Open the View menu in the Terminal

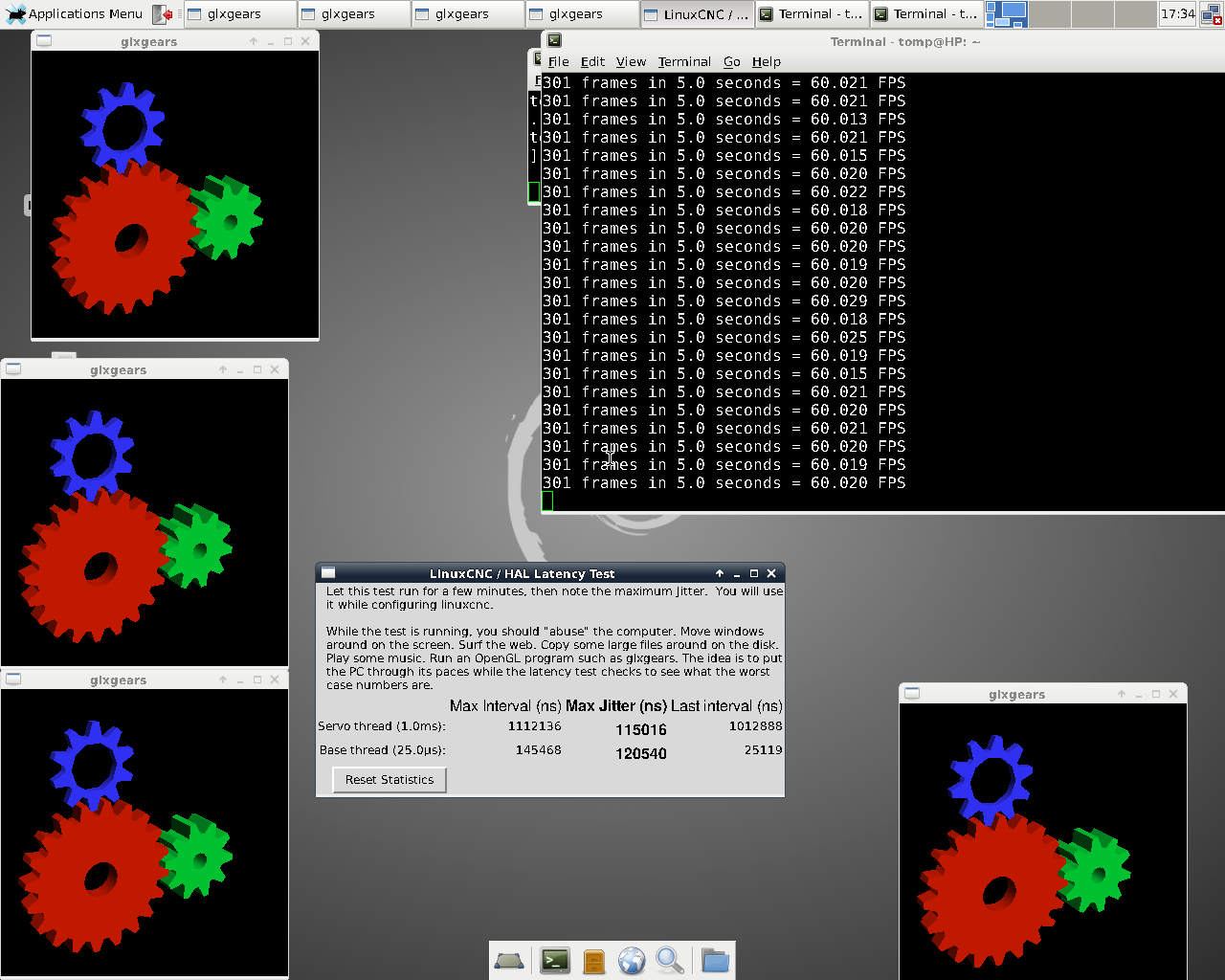pyautogui.click(x=631, y=61)
